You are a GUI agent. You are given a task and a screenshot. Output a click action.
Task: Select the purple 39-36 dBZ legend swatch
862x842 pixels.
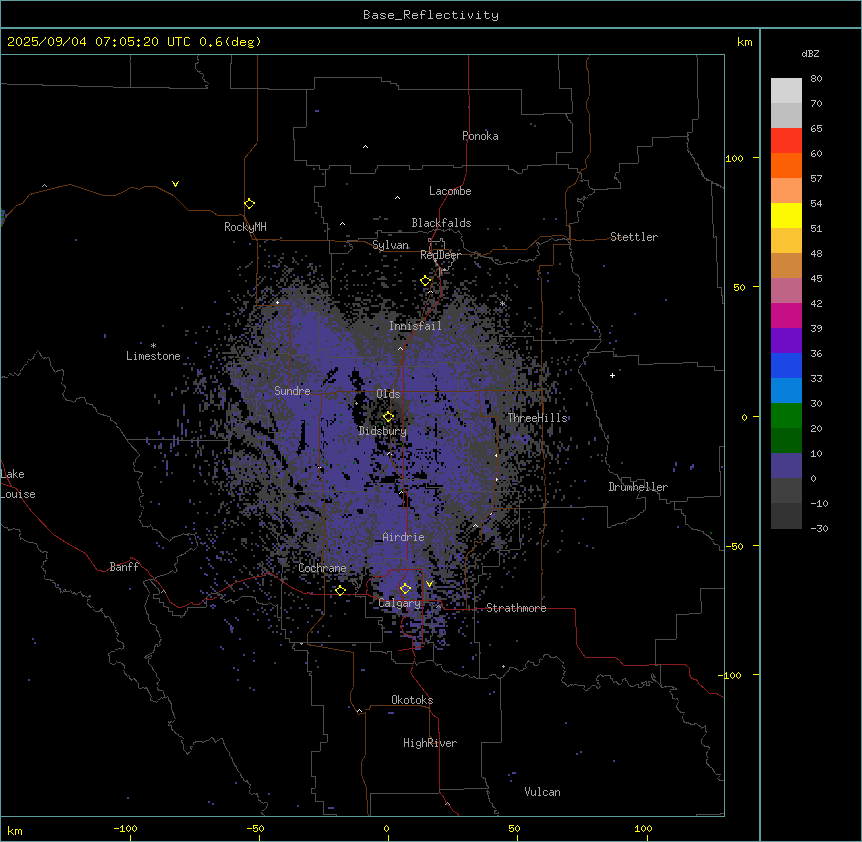point(786,341)
